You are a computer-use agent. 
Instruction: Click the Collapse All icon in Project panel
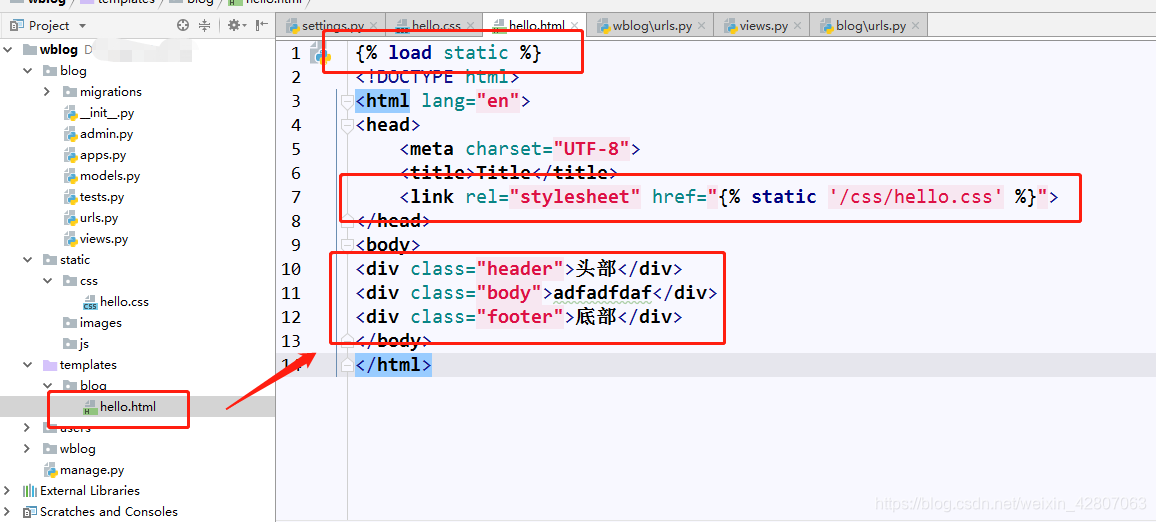point(206,25)
